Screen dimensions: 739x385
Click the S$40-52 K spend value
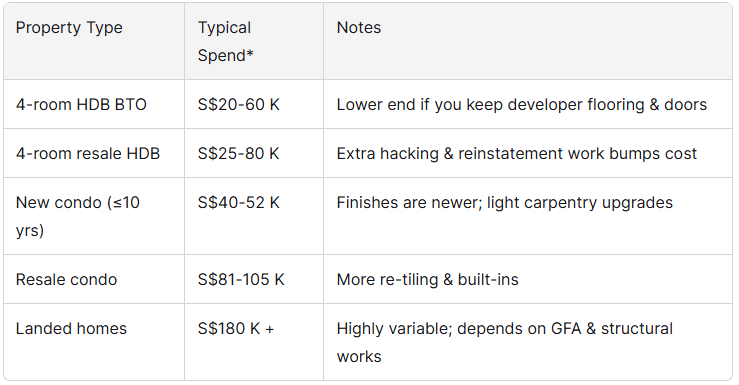(238, 202)
